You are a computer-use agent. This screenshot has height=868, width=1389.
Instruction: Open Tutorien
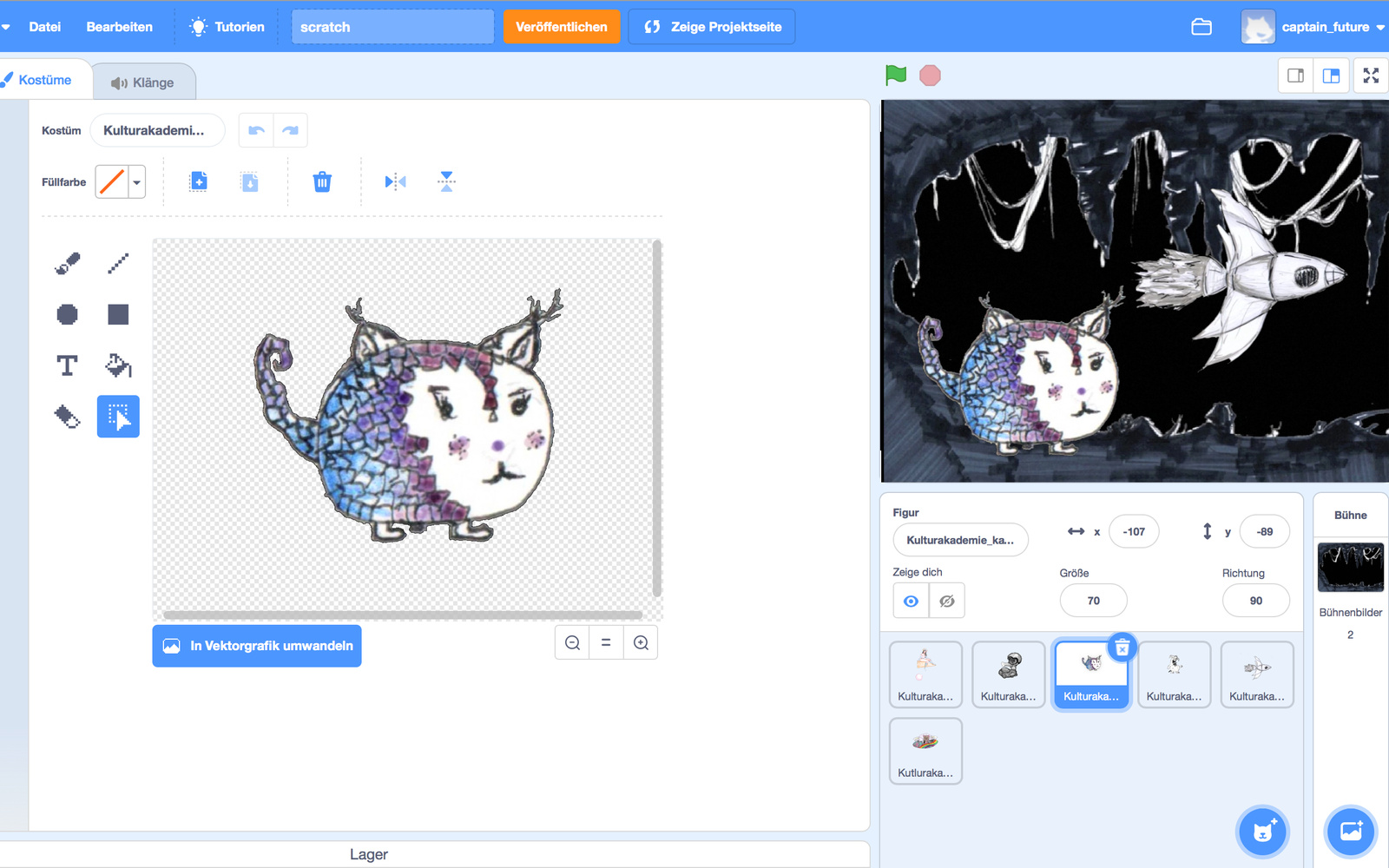[227, 27]
